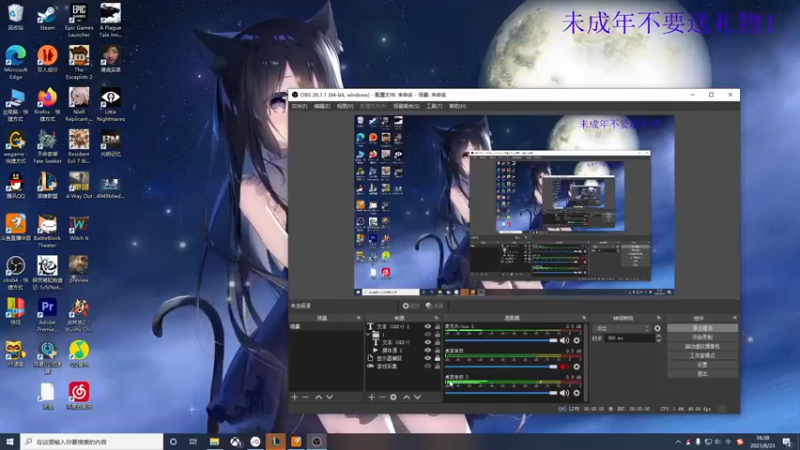Move source down in the Sources panel
The width and height of the screenshot is (800, 450).
pos(417,397)
